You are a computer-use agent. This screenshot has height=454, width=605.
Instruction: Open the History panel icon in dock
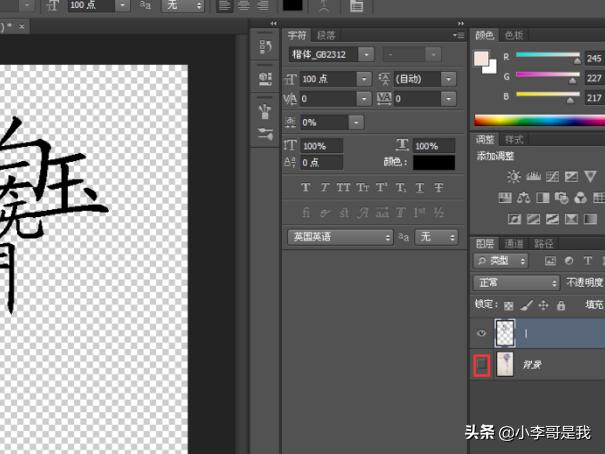[265, 46]
